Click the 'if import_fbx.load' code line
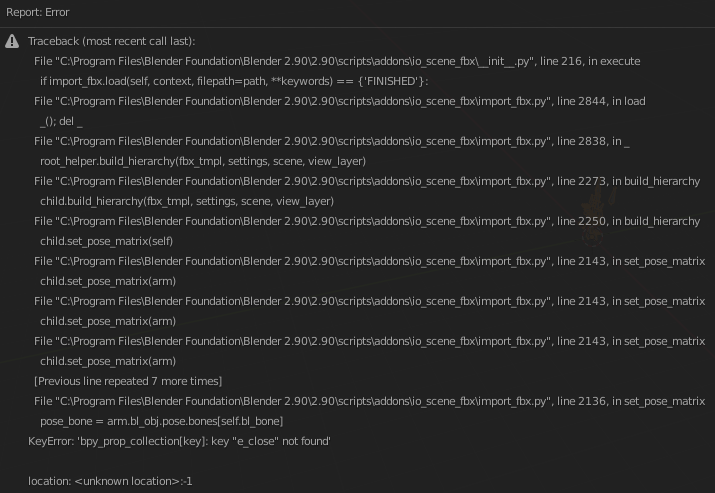Screen dimensions: 715x493 [x=234, y=82]
